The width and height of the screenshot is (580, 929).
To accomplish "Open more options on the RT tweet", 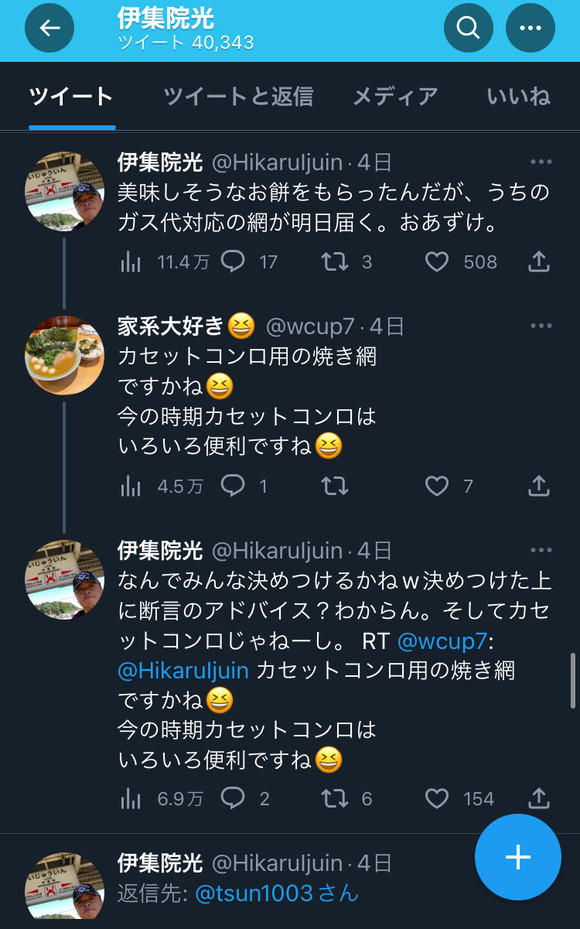I will (541, 549).
